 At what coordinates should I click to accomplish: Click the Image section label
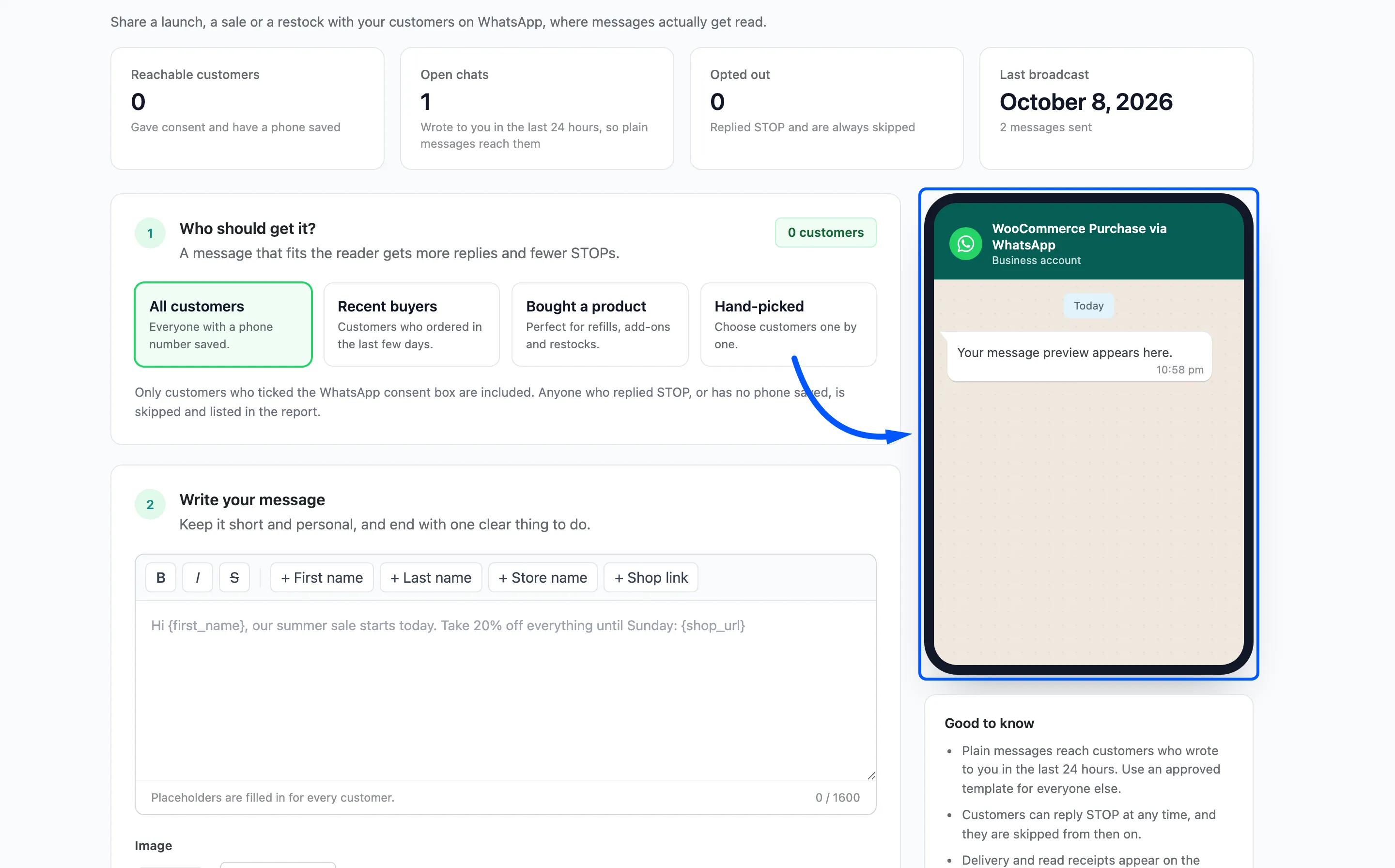153,846
